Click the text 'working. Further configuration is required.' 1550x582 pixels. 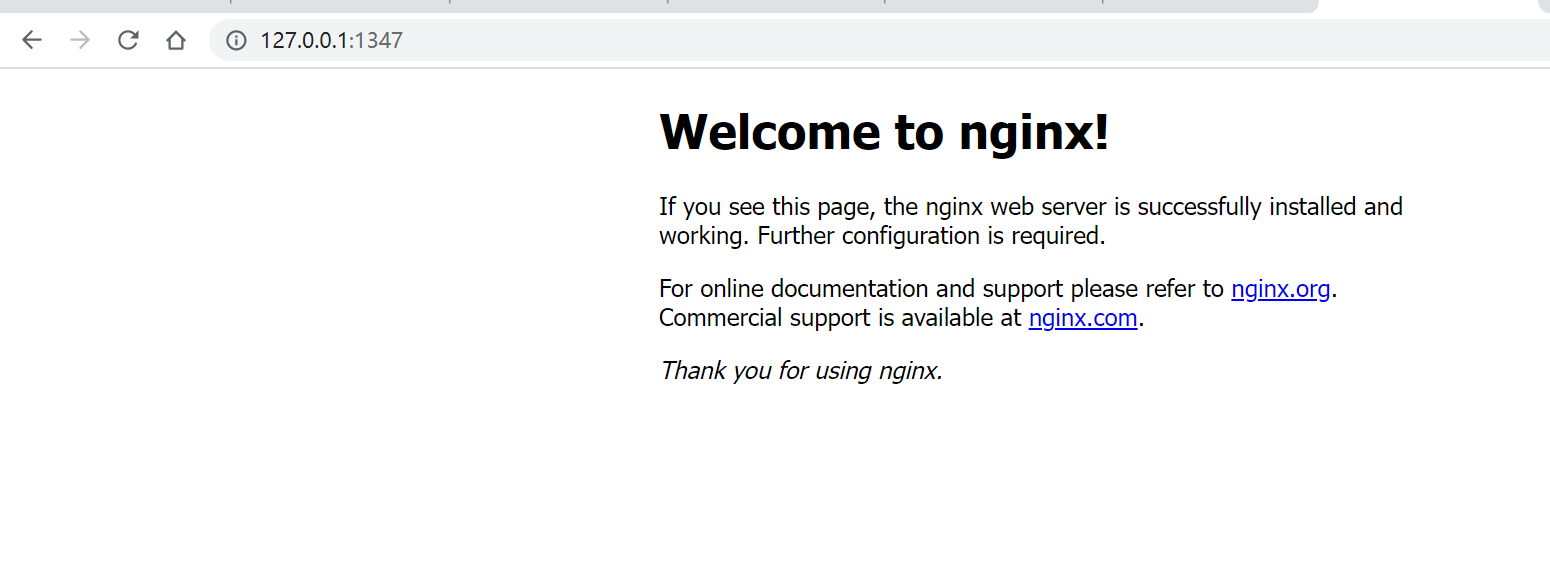click(882, 236)
